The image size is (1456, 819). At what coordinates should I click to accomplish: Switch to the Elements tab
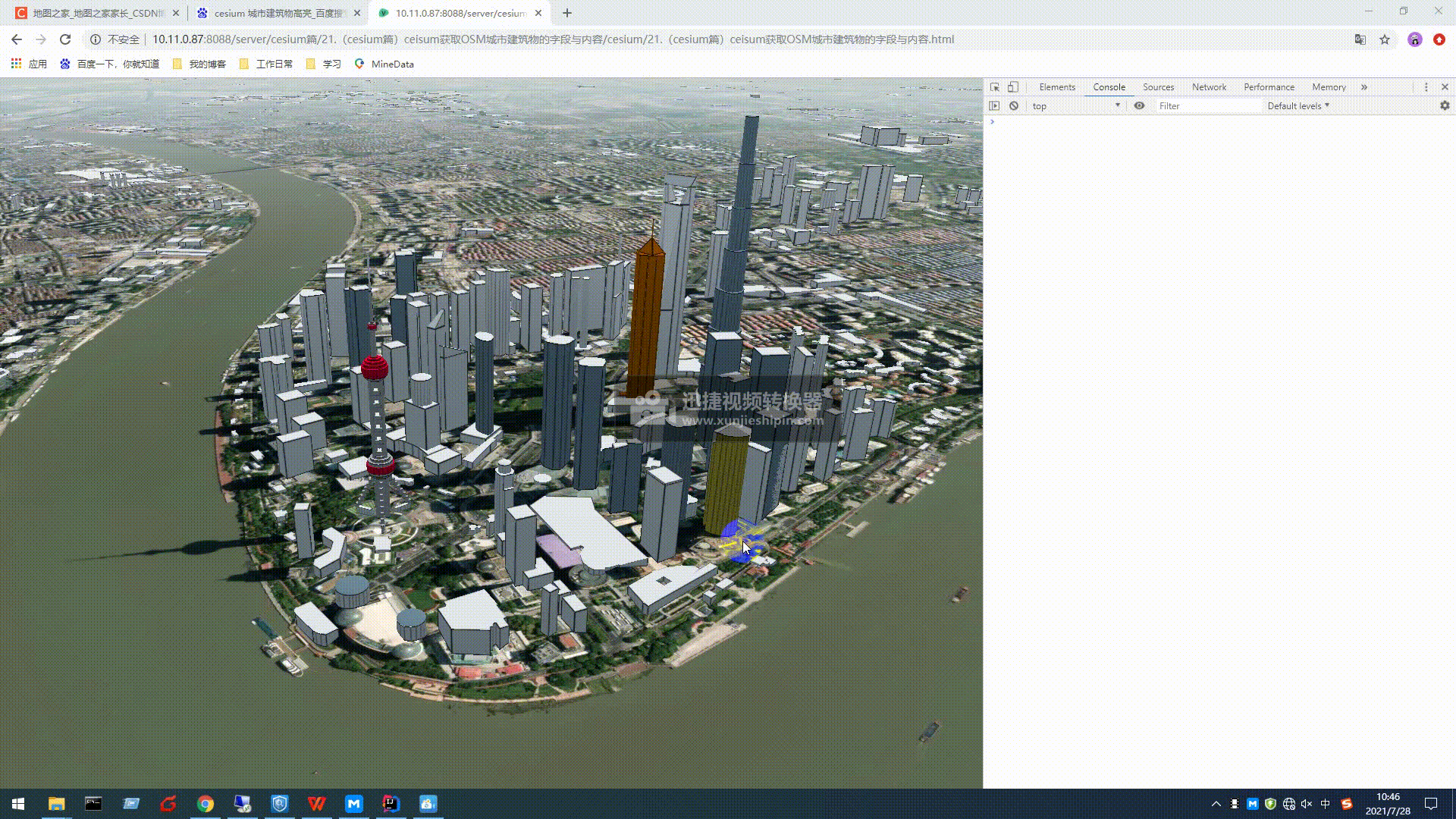1057,87
